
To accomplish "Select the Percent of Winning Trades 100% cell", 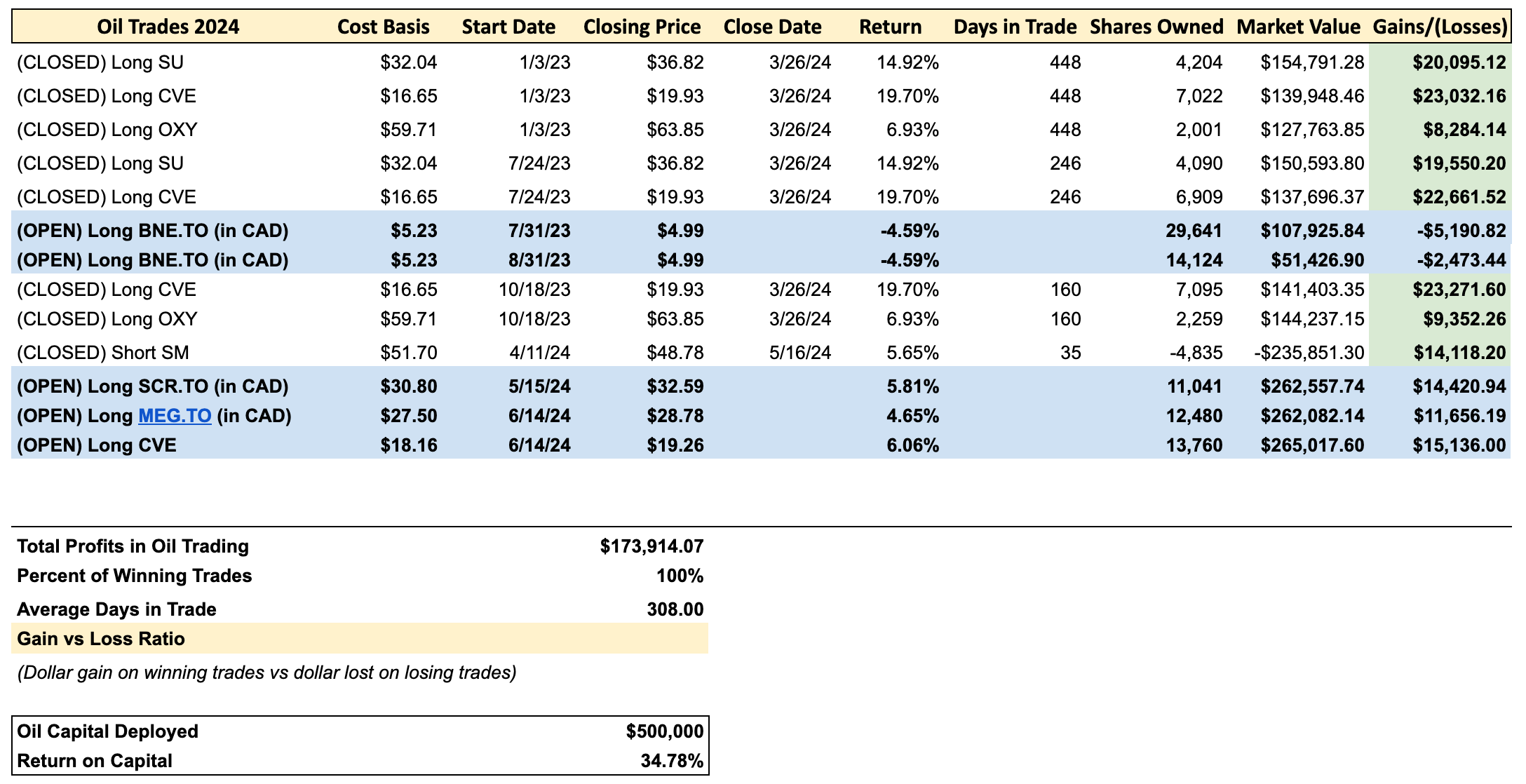I will point(680,576).
